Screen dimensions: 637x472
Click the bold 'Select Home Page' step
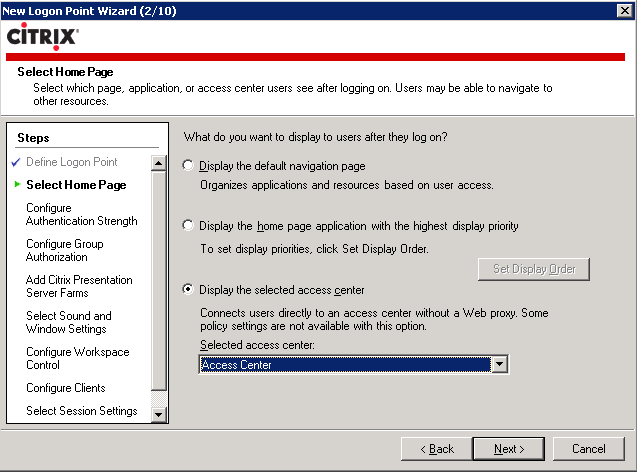point(76,185)
